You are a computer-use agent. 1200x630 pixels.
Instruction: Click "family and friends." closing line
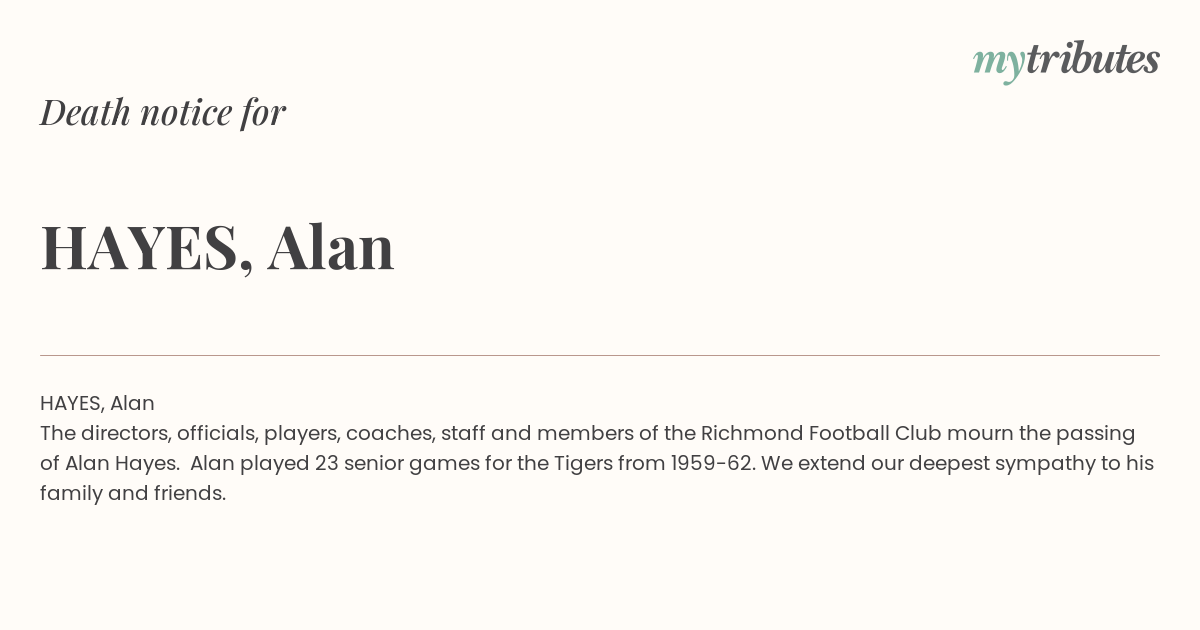pyautogui.click(x=133, y=493)
